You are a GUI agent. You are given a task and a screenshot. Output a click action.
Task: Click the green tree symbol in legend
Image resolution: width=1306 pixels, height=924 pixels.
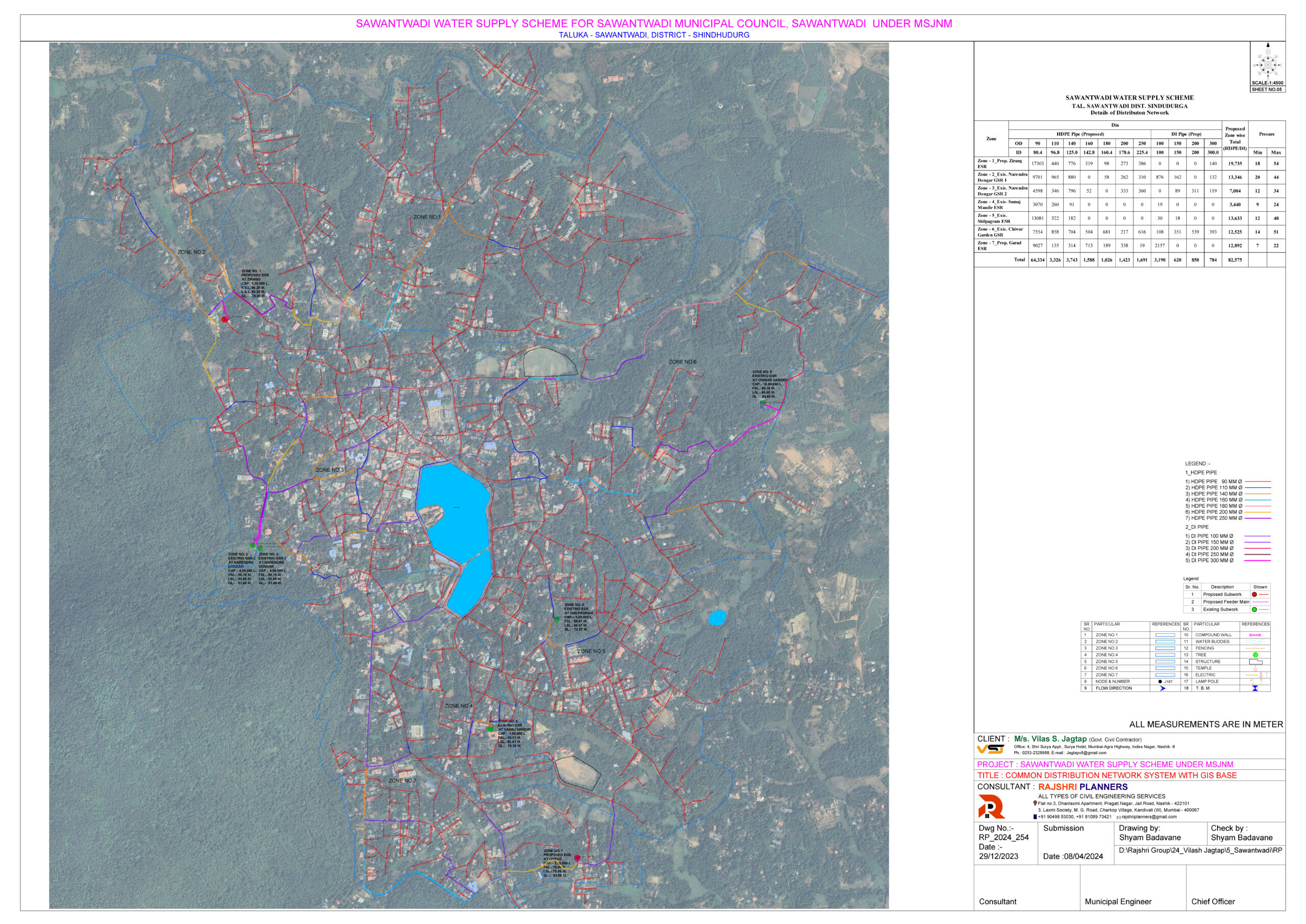tap(1255, 655)
